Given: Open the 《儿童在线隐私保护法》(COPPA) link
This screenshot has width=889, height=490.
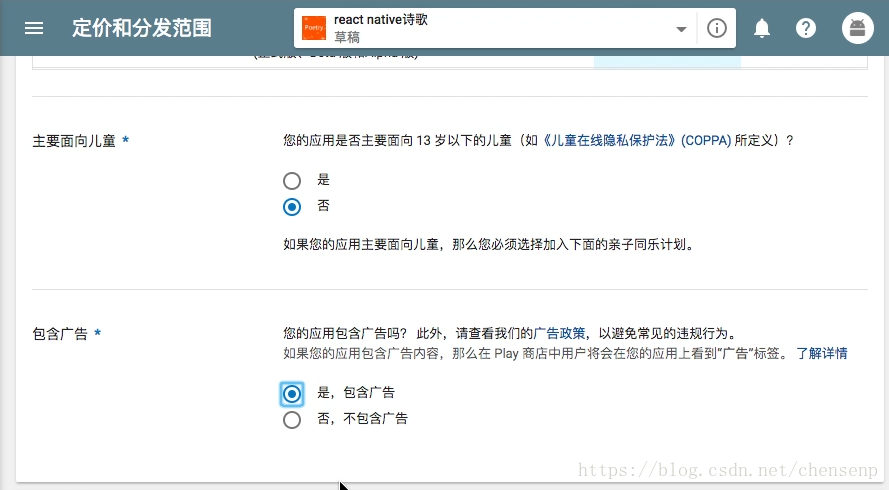Looking at the screenshot, I should [x=635, y=140].
